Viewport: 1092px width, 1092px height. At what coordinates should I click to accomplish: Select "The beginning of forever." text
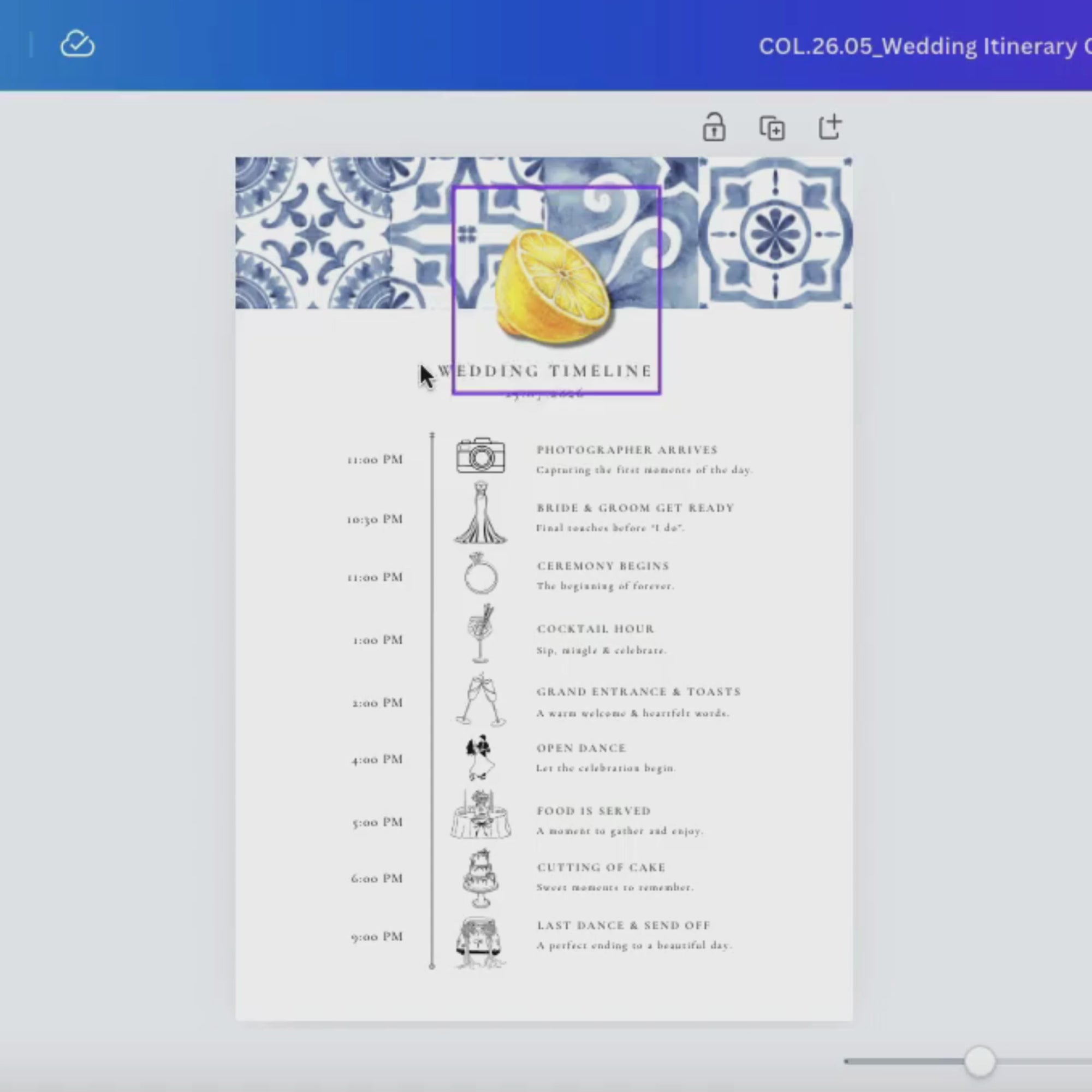tap(605, 586)
